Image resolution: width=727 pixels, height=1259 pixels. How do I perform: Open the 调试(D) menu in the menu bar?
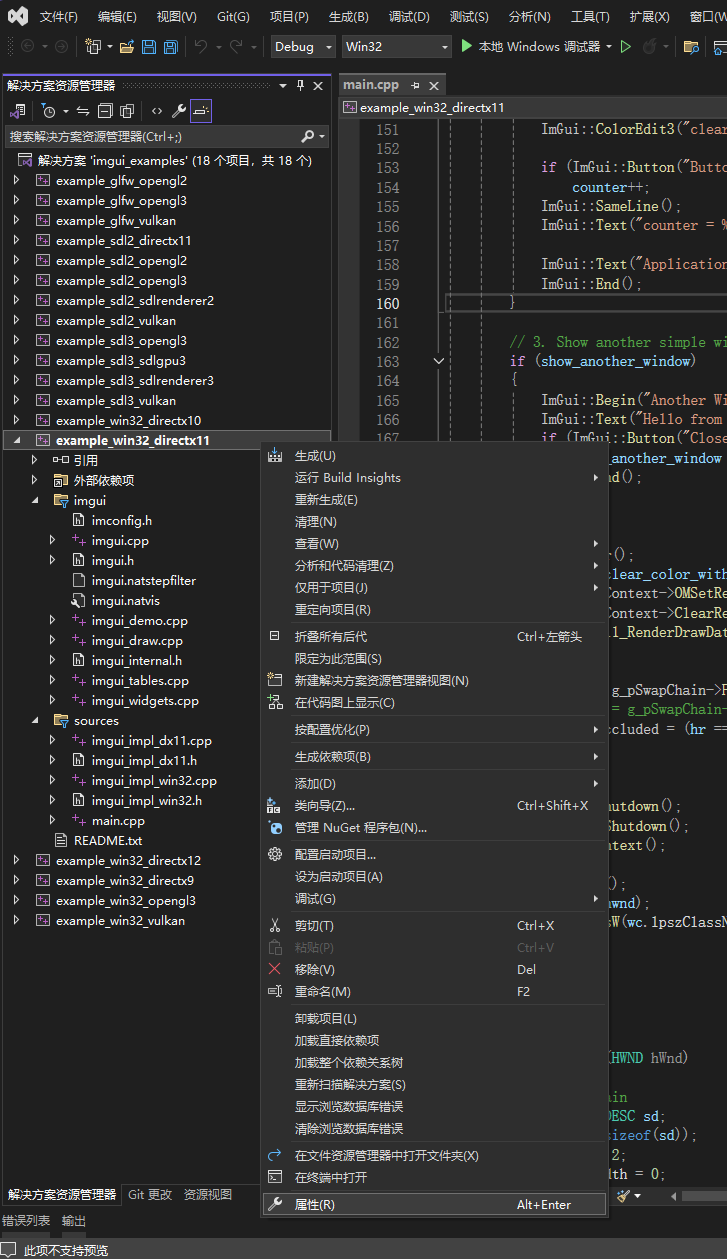pos(409,17)
